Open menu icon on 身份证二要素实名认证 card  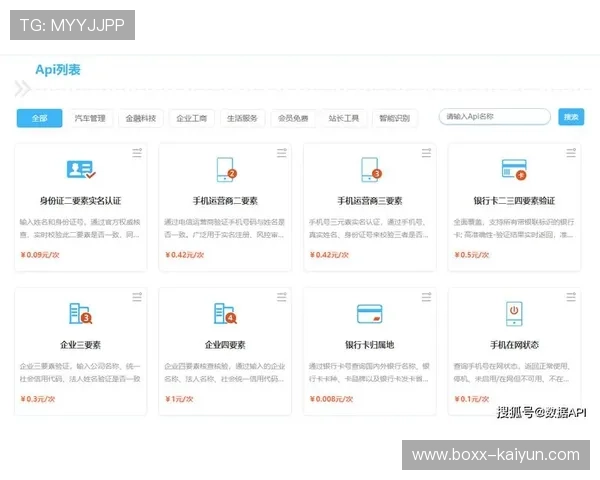137,153
